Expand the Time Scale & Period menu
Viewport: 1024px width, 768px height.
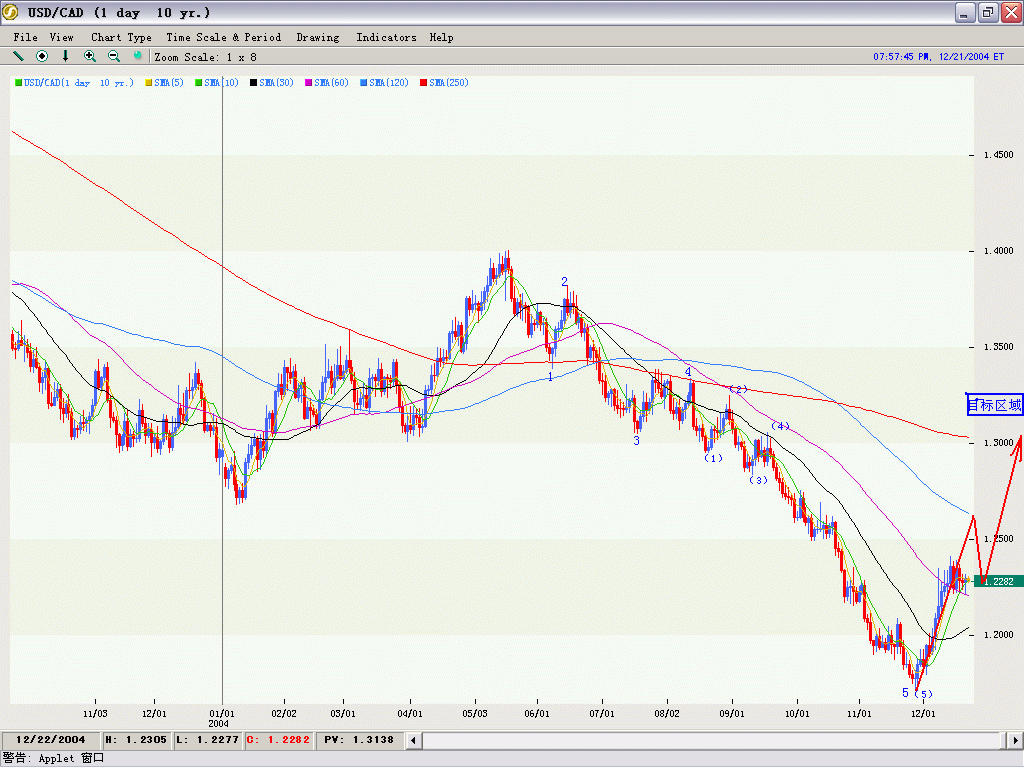point(223,37)
